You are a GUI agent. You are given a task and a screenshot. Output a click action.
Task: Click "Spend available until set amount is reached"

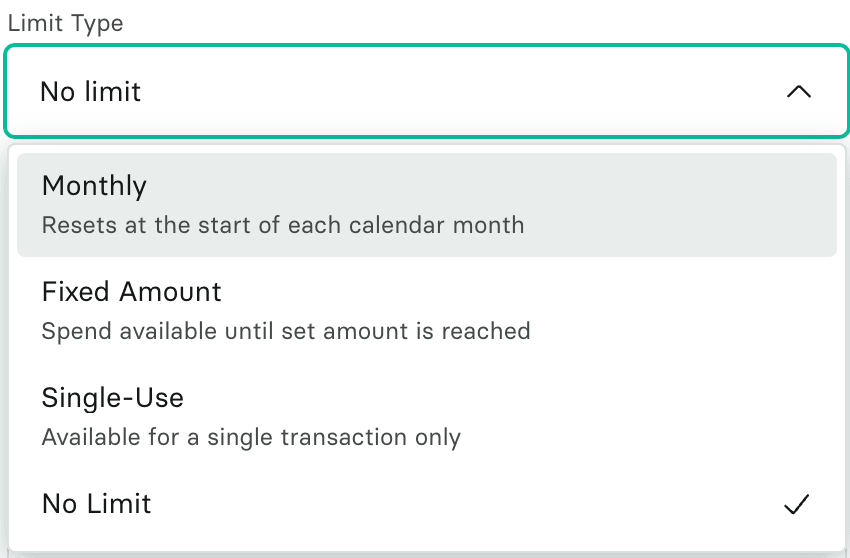(x=286, y=330)
